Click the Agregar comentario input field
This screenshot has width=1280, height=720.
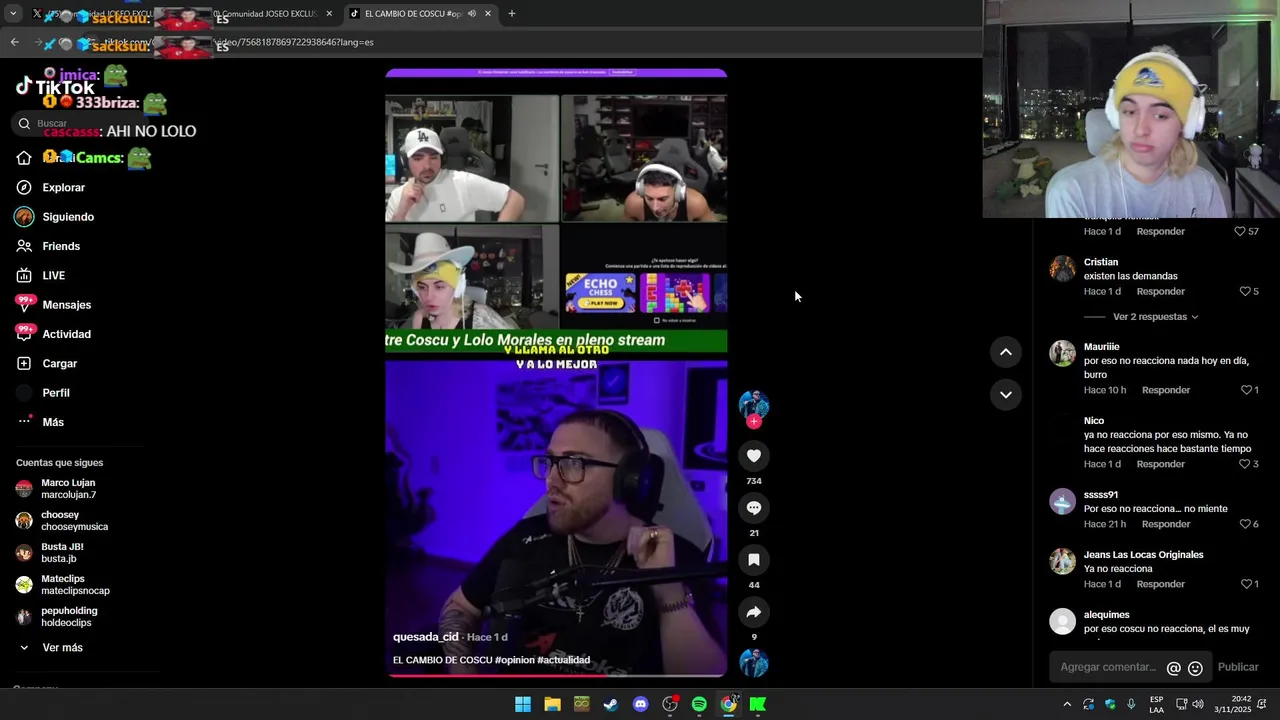(1107, 667)
